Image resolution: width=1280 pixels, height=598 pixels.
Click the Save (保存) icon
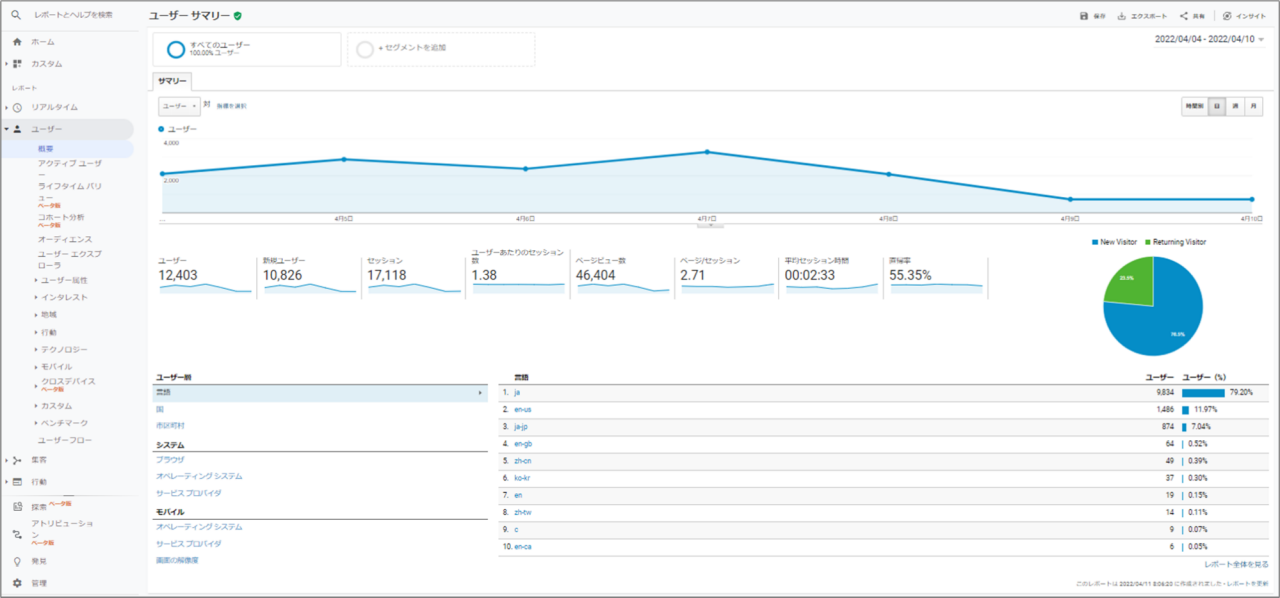coord(1084,16)
